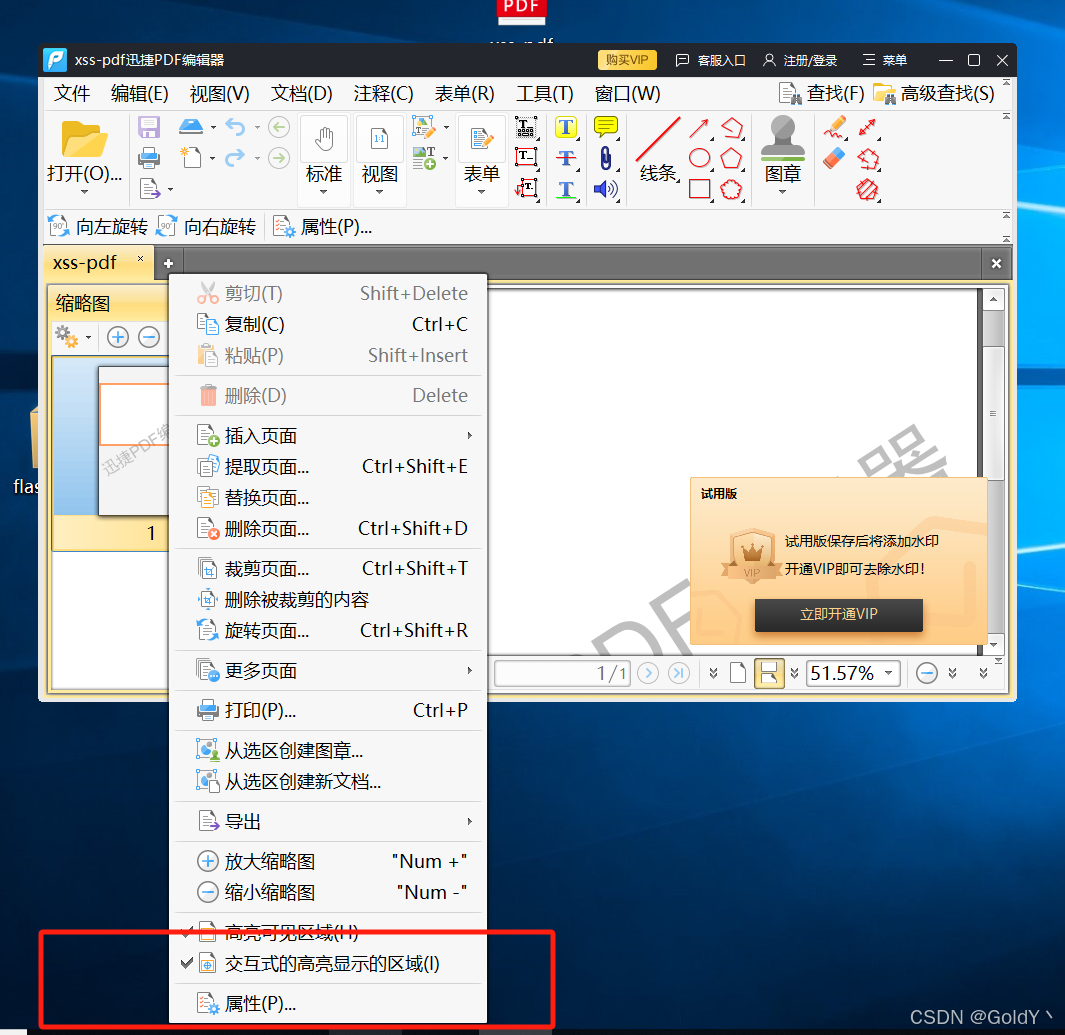Open the 工具(T) menu
The image size is (1065, 1035).
tap(545, 93)
